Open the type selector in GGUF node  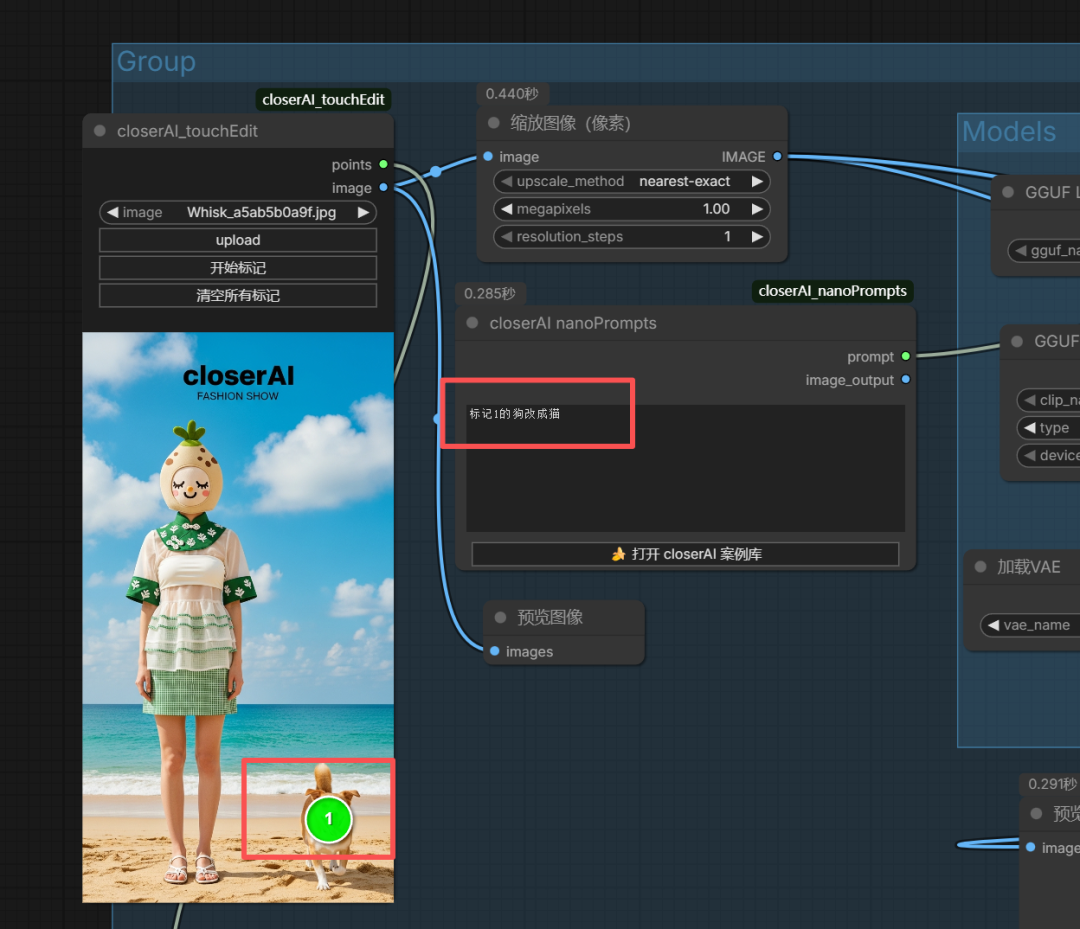tap(1048, 428)
